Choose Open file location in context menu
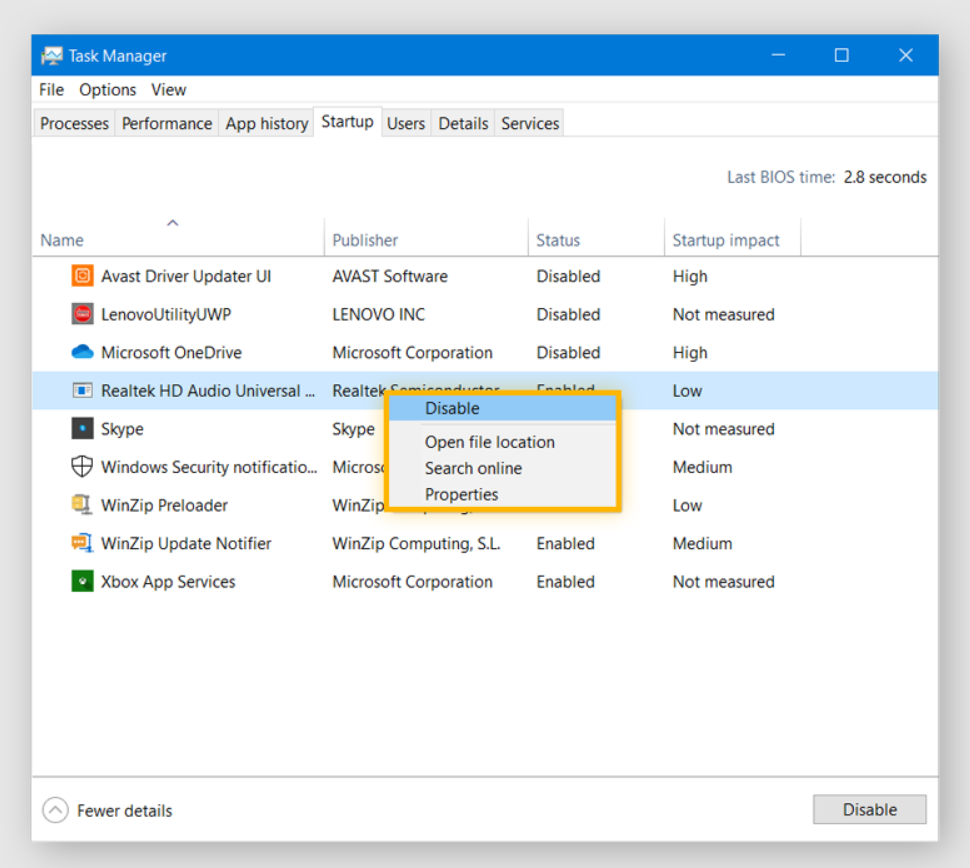 pos(502,442)
